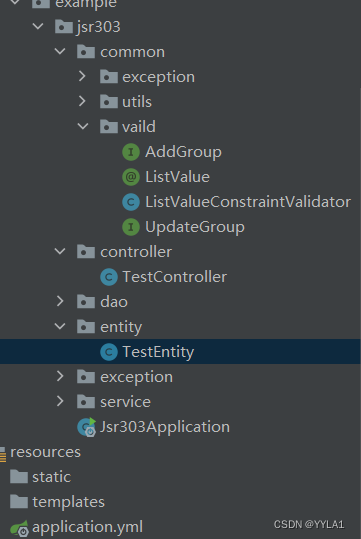This screenshot has height=539, width=361.
Task: Collapse the common package chevron
Action: pos(60,52)
